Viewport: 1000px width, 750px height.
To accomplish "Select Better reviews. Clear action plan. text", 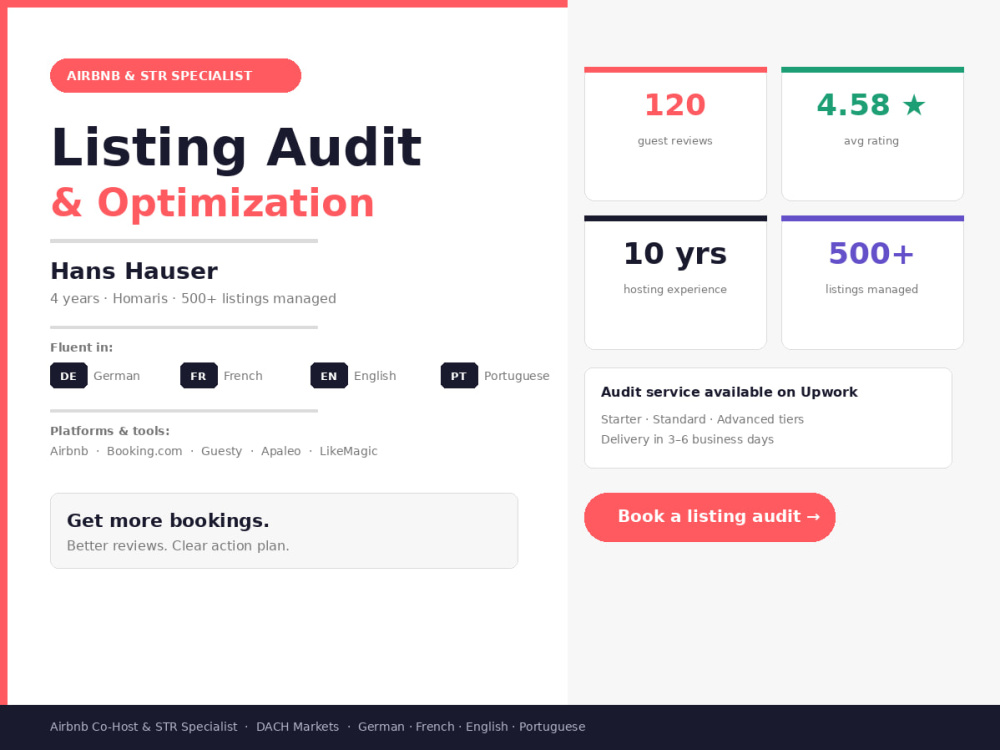I will pyautogui.click(x=178, y=546).
